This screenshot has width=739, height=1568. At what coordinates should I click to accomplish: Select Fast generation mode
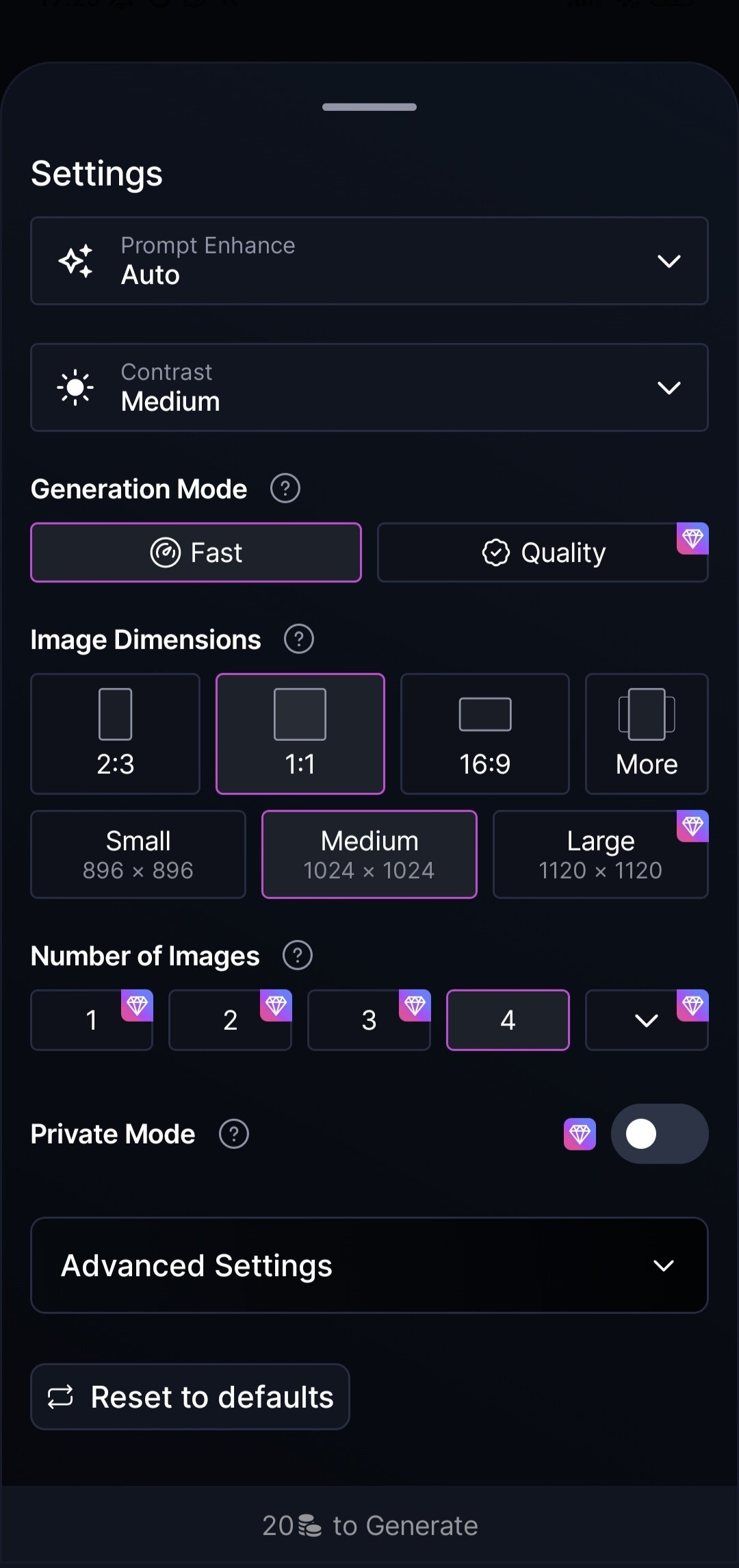(196, 553)
